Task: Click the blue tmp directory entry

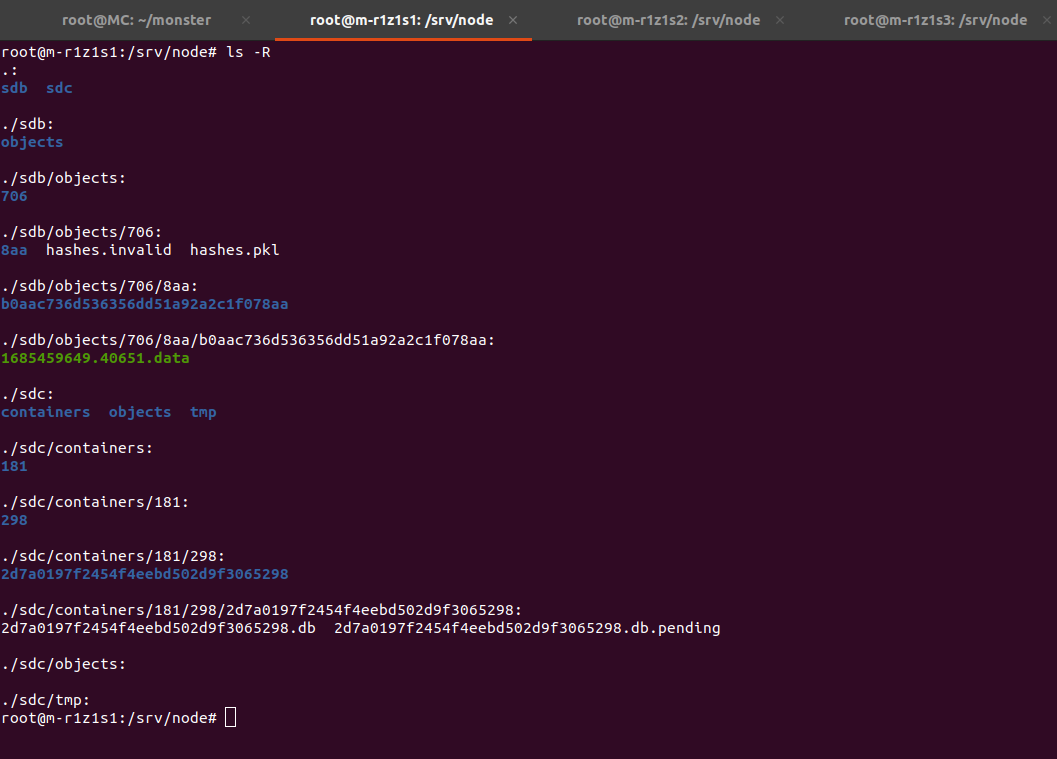Action: pos(203,412)
